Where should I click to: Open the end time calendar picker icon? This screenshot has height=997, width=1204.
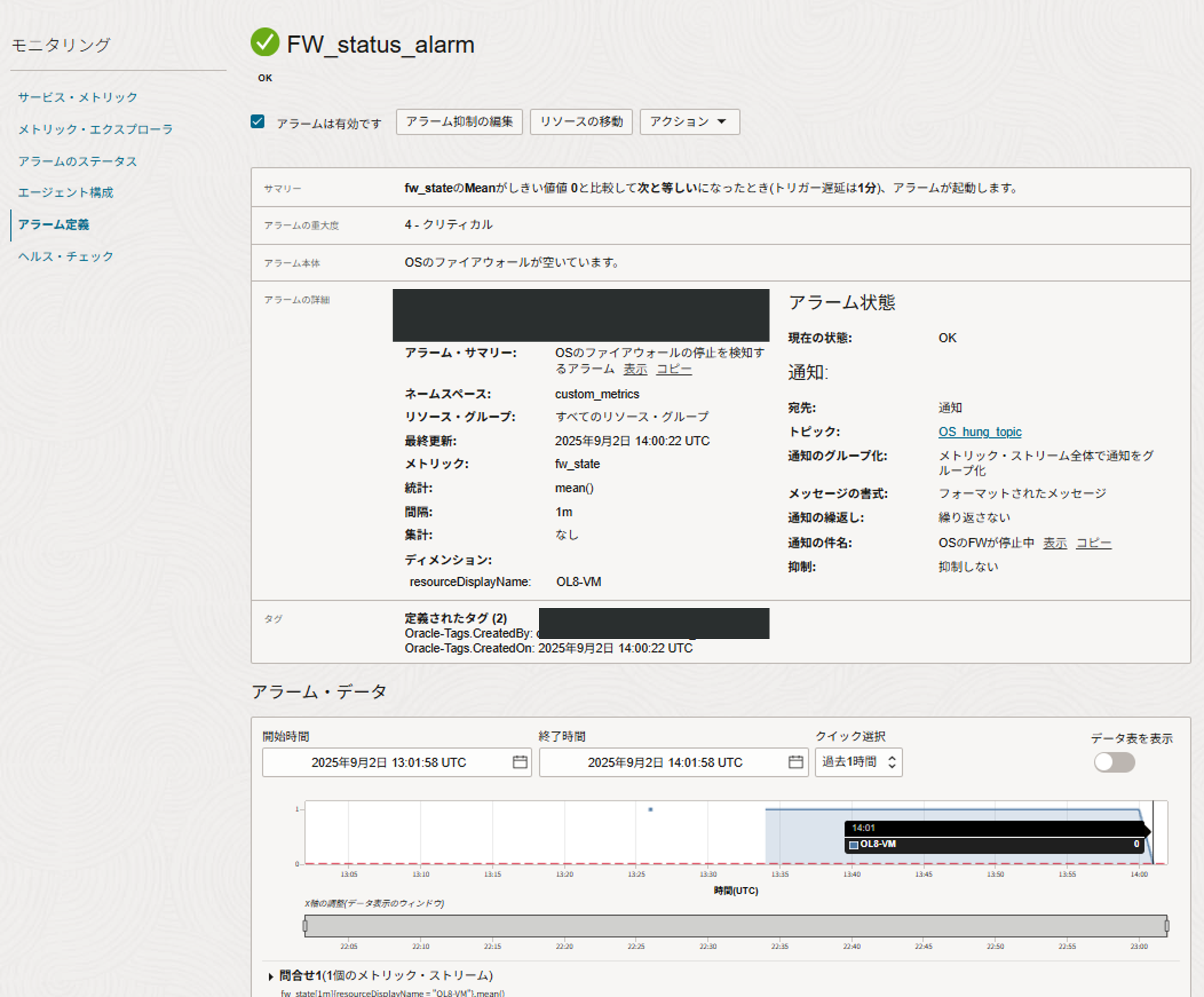click(x=795, y=762)
